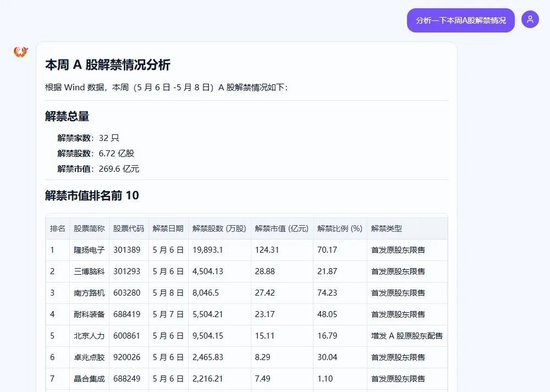Select the 解禁总量 section heading
550x392 pixels.
67,116
